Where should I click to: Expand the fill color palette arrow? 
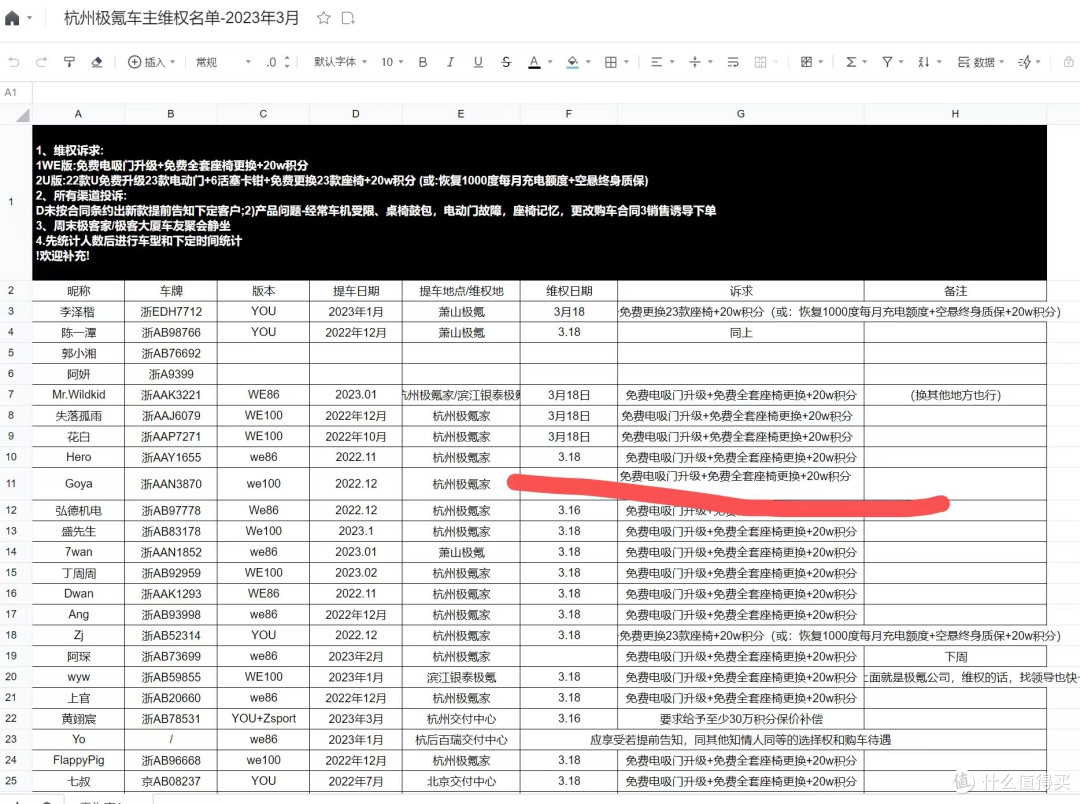tap(588, 62)
